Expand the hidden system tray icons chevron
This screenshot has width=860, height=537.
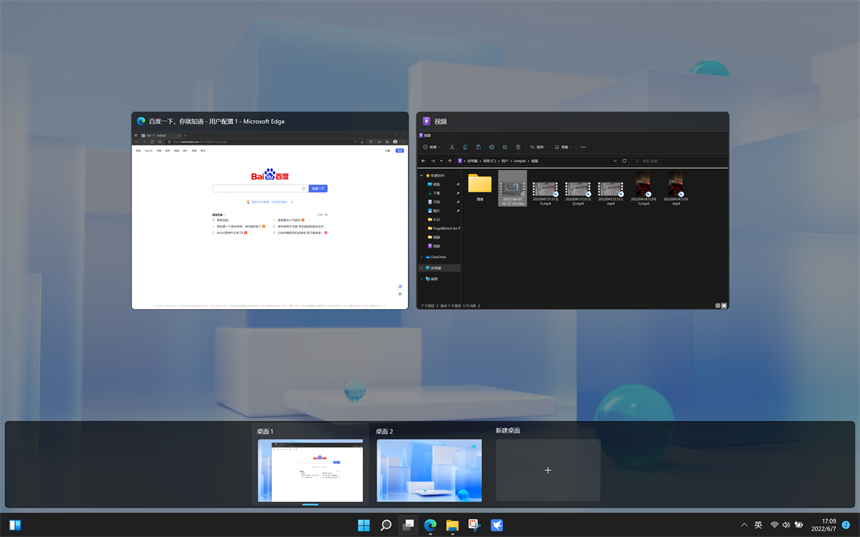743,525
